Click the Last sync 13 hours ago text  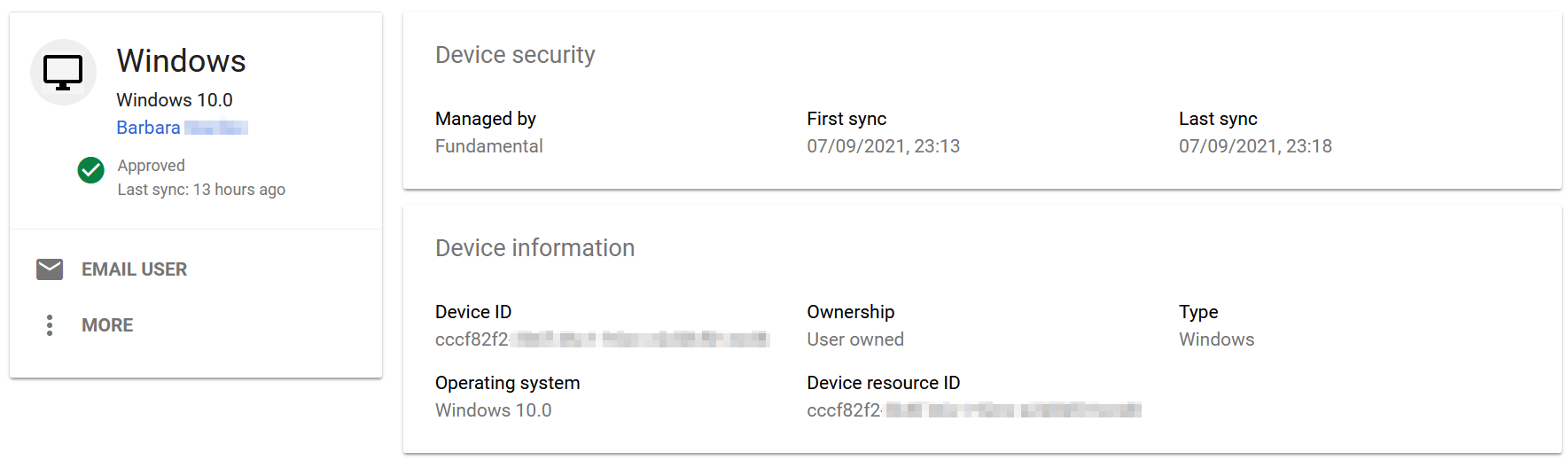click(201, 190)
